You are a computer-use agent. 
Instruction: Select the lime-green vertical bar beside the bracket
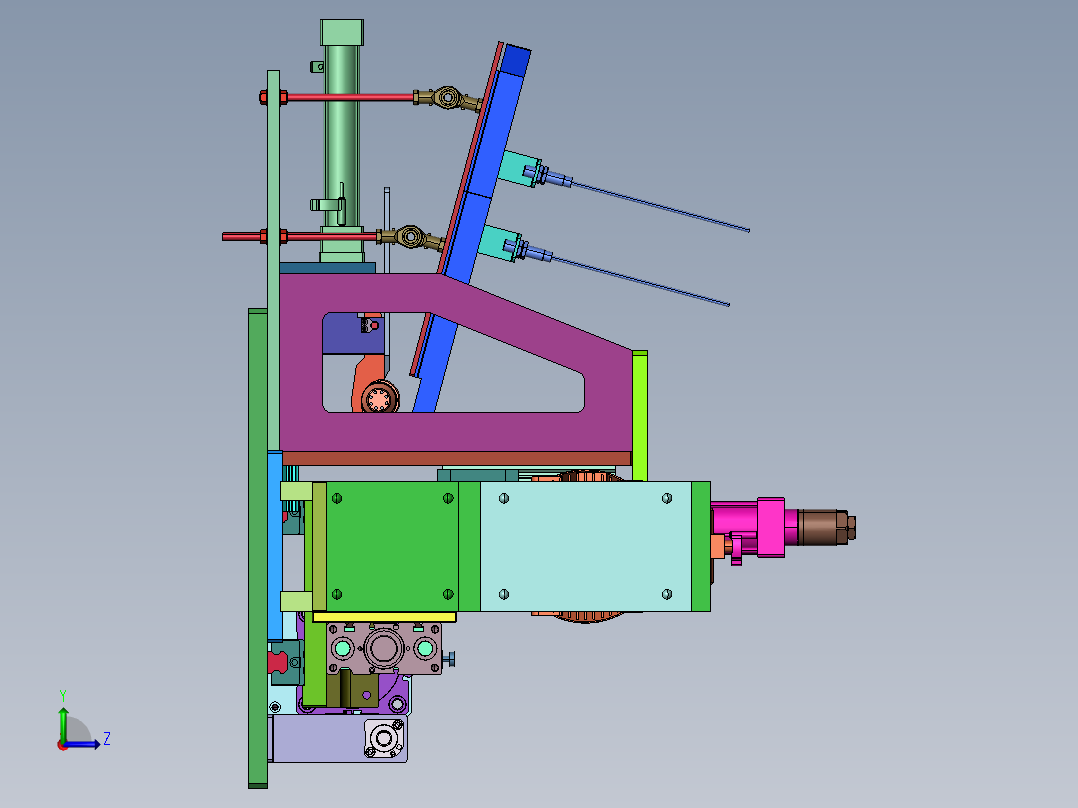click(639, 416)
